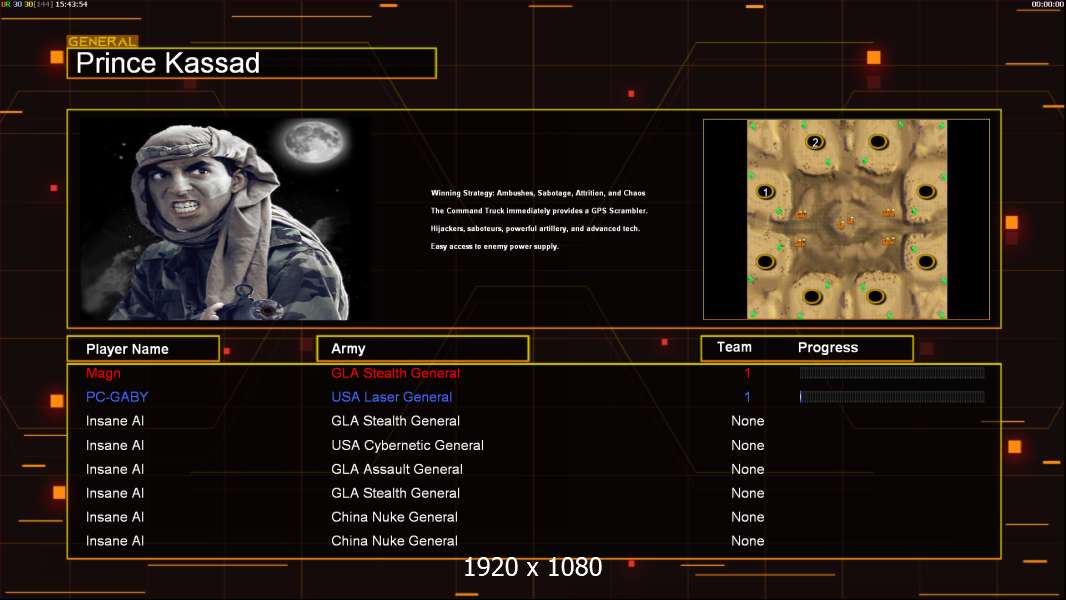Screen dimensions: 1066x600
Task: Select player Magn in the list
Action: [x=103, y=373]
